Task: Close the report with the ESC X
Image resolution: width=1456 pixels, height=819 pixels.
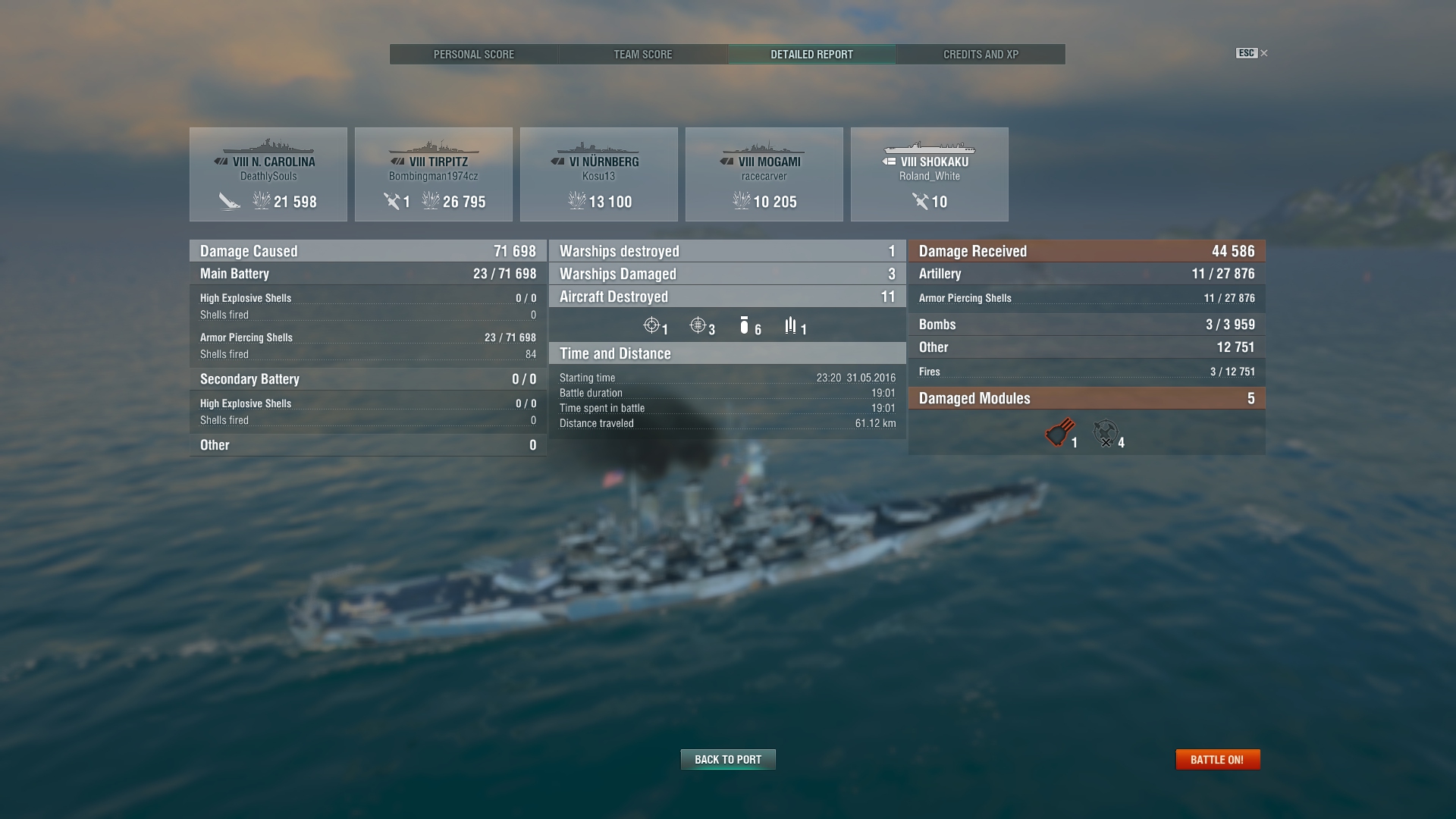Action: [x=1263, y=53]
